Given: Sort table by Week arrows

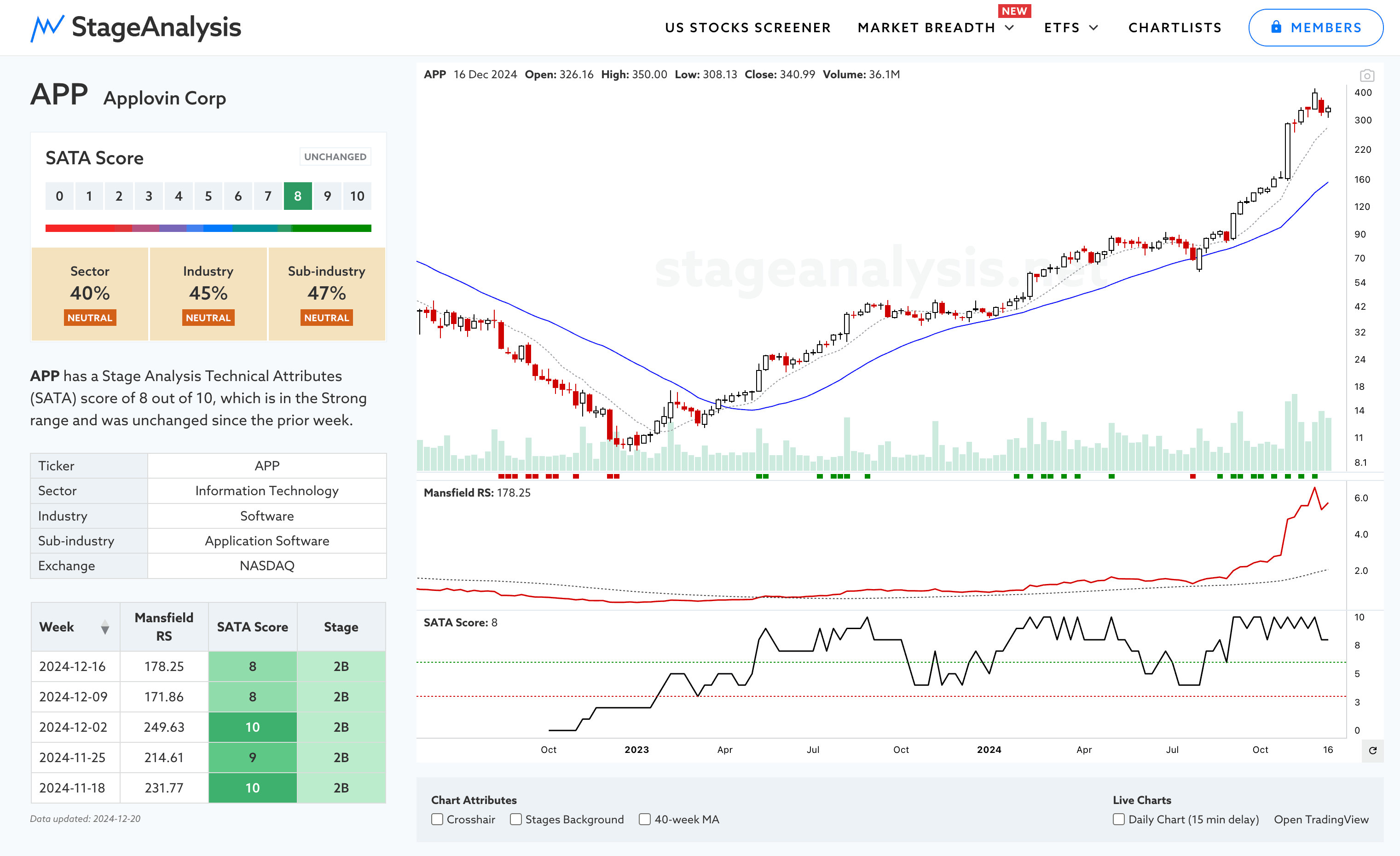Looking at the screenshot, I should [104, 627].
